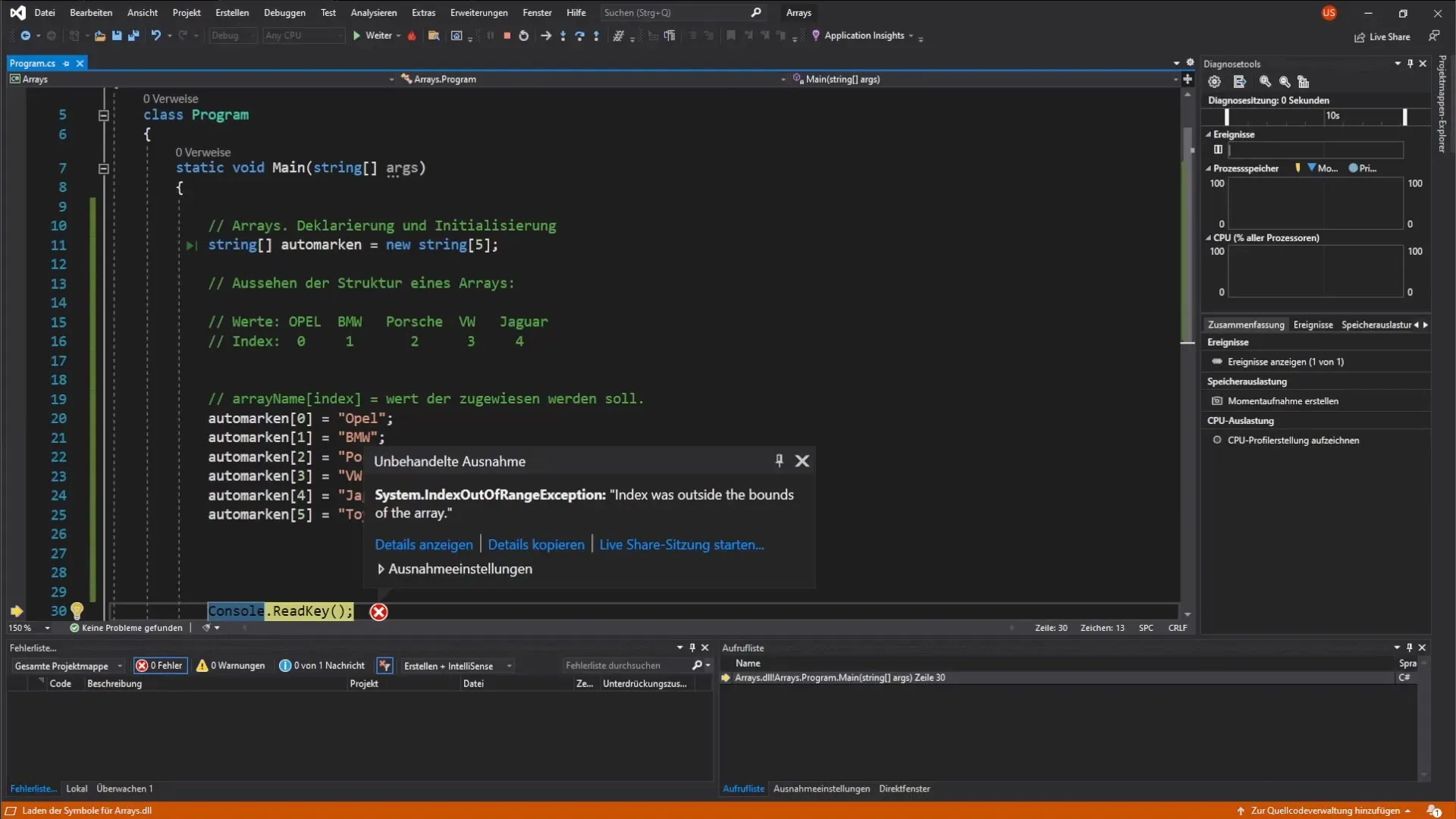The width and height of the screenshot is (1456, 819).
Task: Click the navigate backward arrow icon
Action: [x=25, y=36]
